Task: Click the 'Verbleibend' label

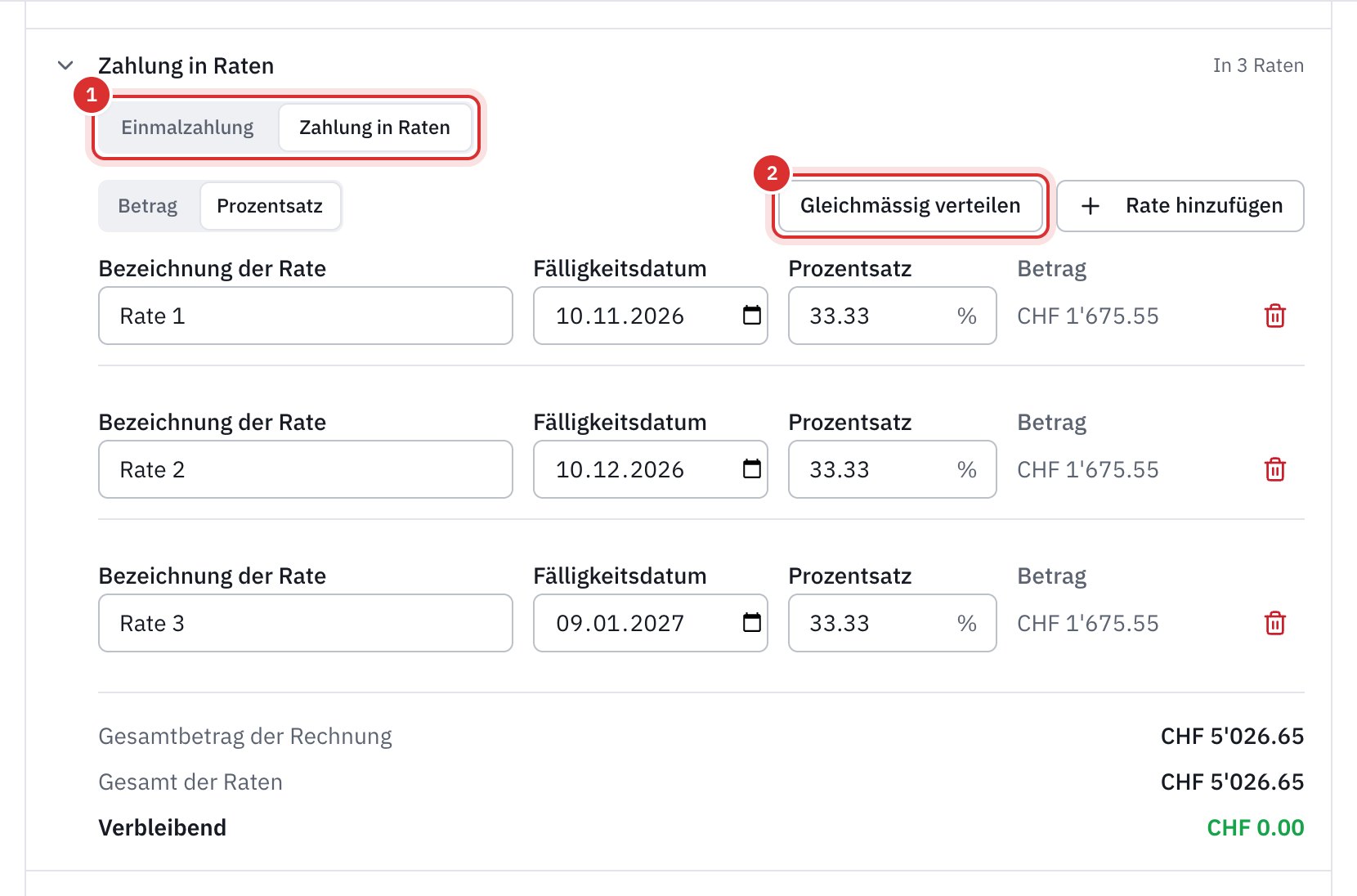Action: click(x=163, y=828)
